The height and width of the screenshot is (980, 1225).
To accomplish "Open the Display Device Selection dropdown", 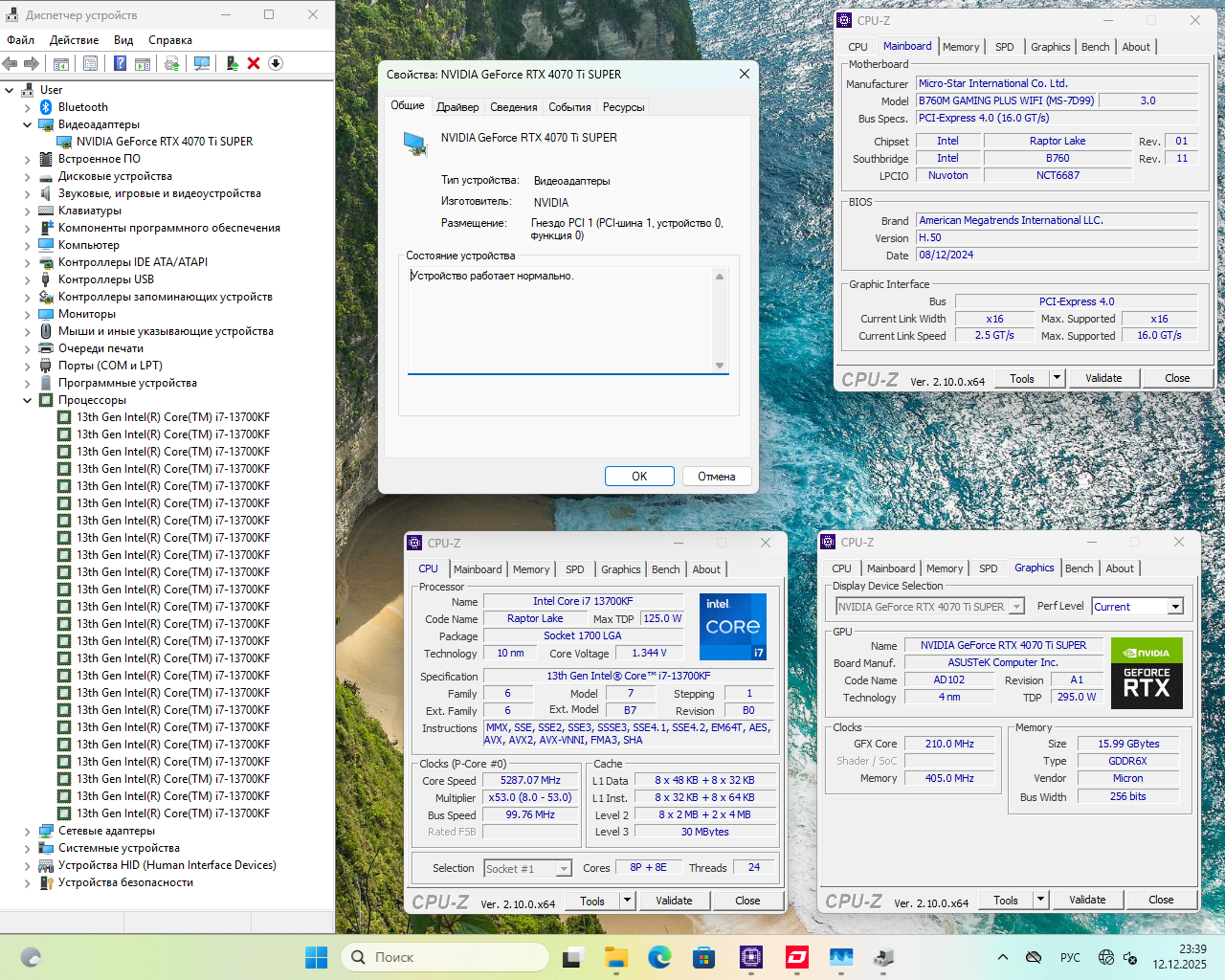I will pos(1016,606).
